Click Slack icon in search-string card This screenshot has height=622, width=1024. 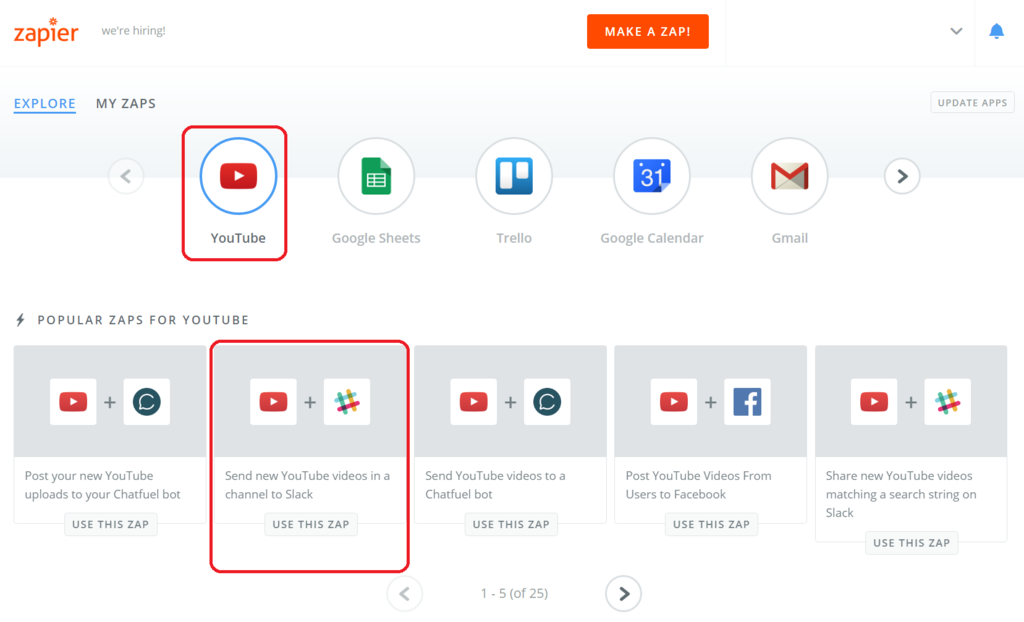pyautogui.click(x=948, y=401)
